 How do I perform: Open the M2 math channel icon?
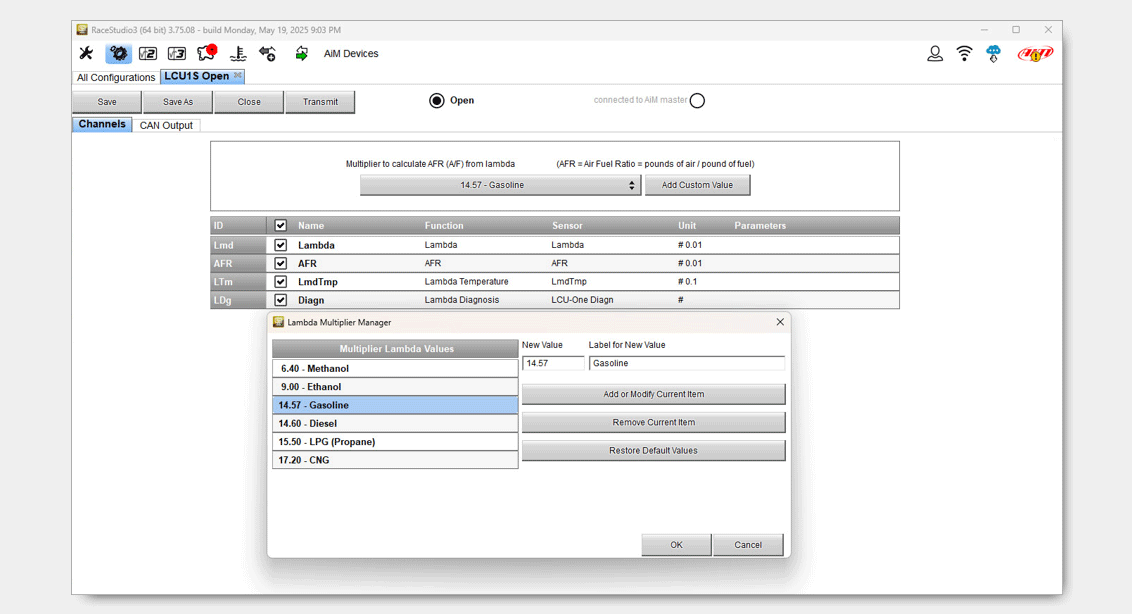point(148,54)
